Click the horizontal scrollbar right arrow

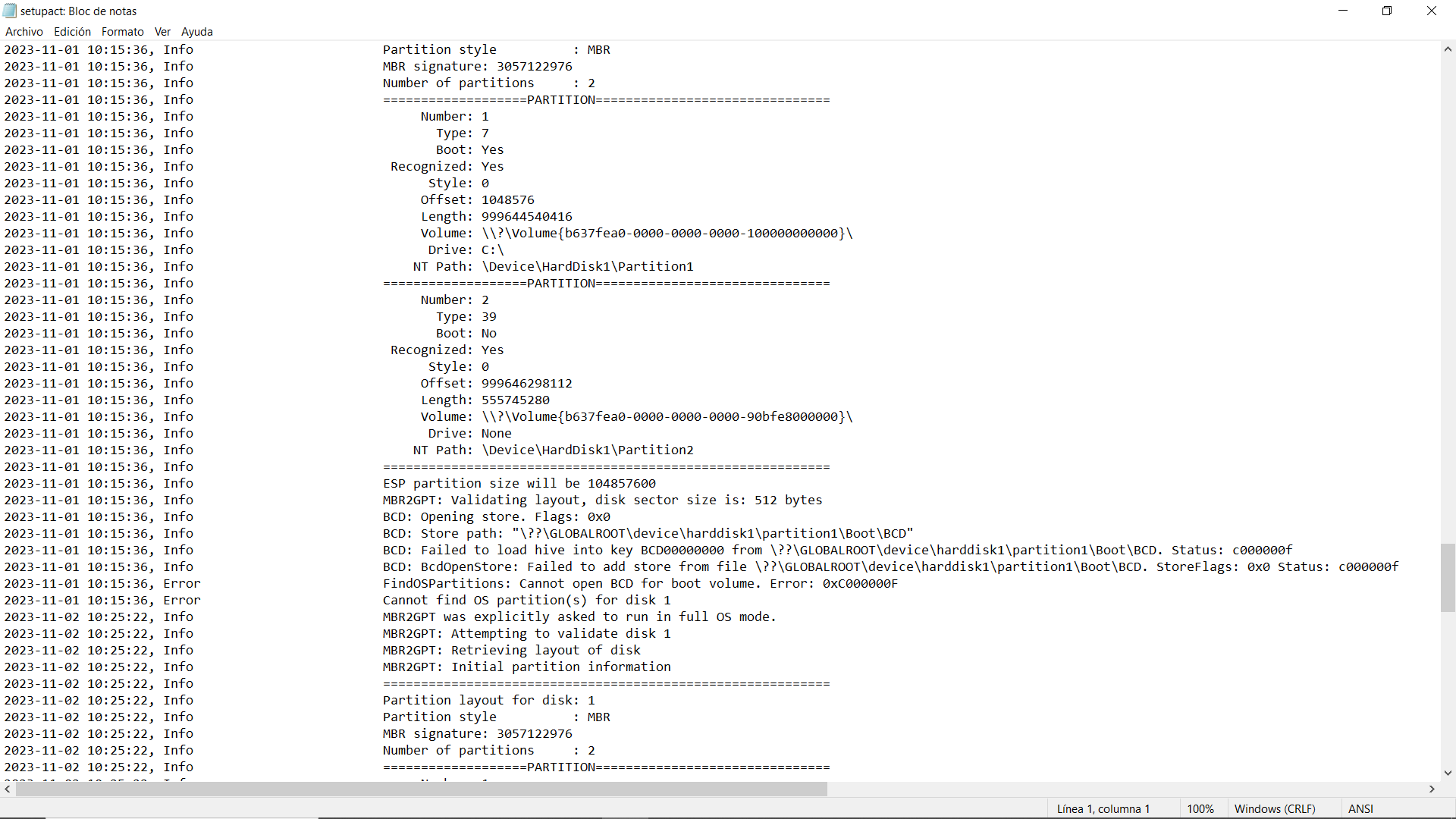[x=1432, y=789]
